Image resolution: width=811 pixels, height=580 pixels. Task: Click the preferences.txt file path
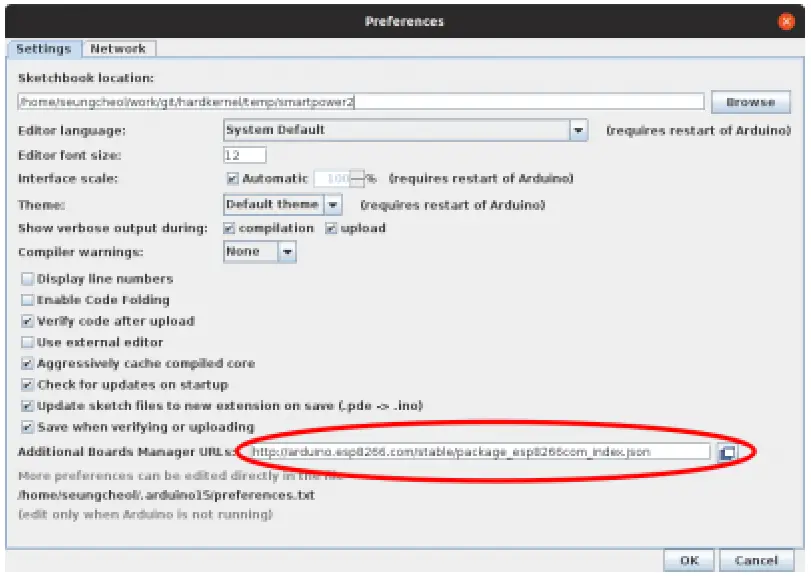[166, 495]
